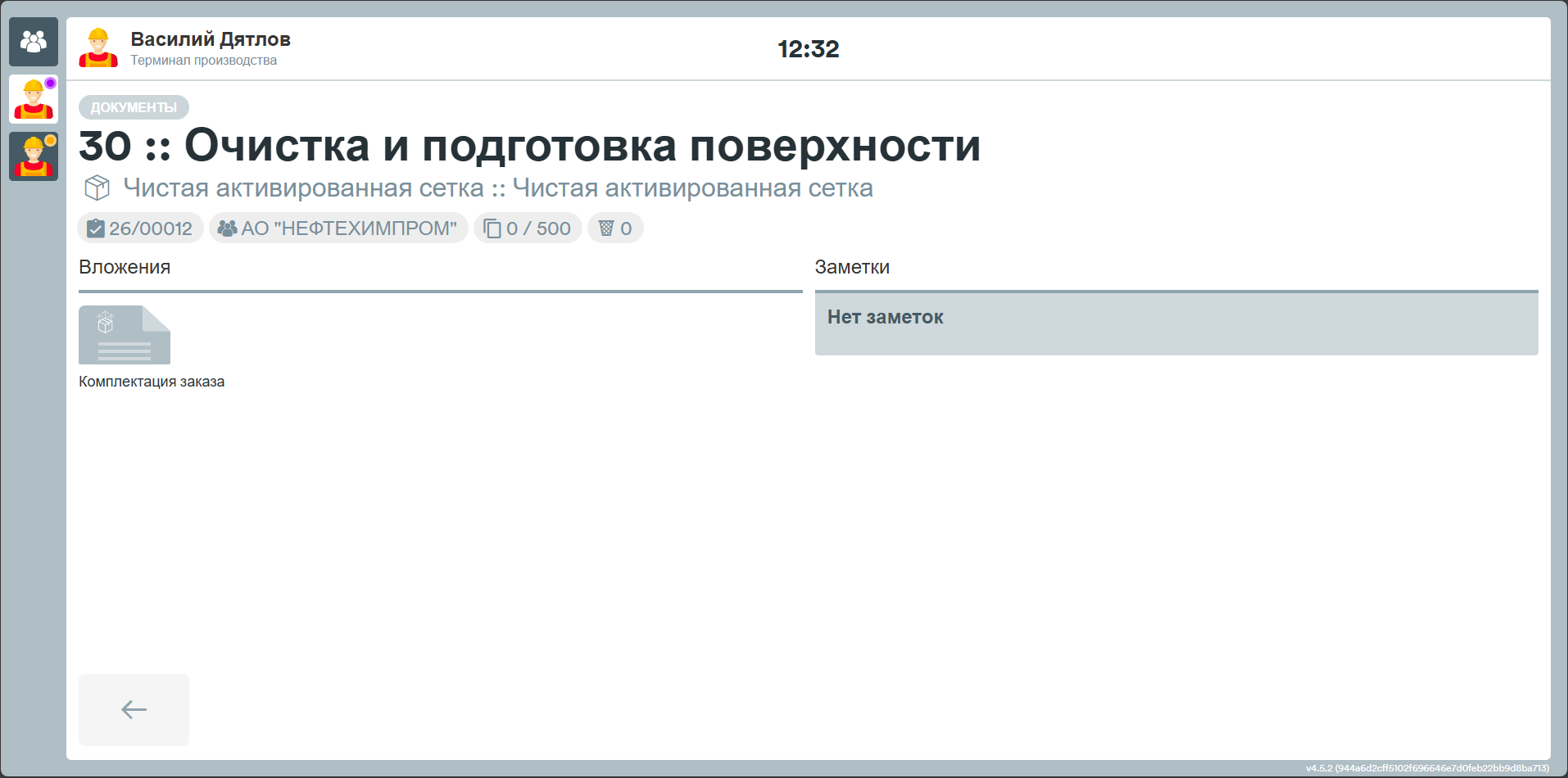Click the Терминал производства subtitle
The width and height of the screenshot is (1568, 778).
204,61
